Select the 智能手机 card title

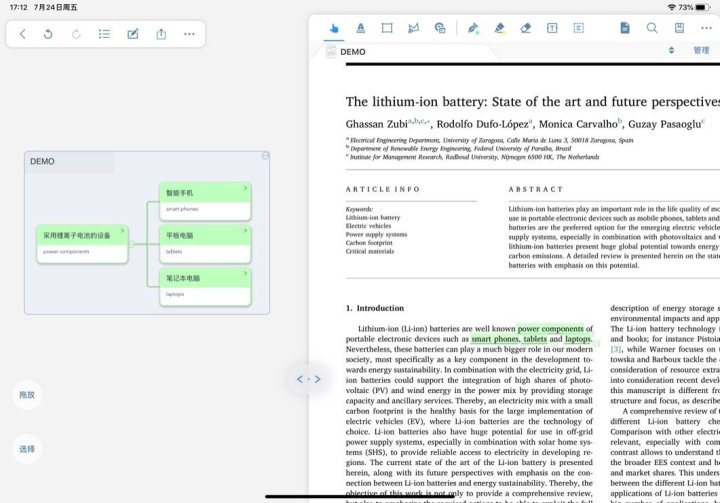point(180,193)
